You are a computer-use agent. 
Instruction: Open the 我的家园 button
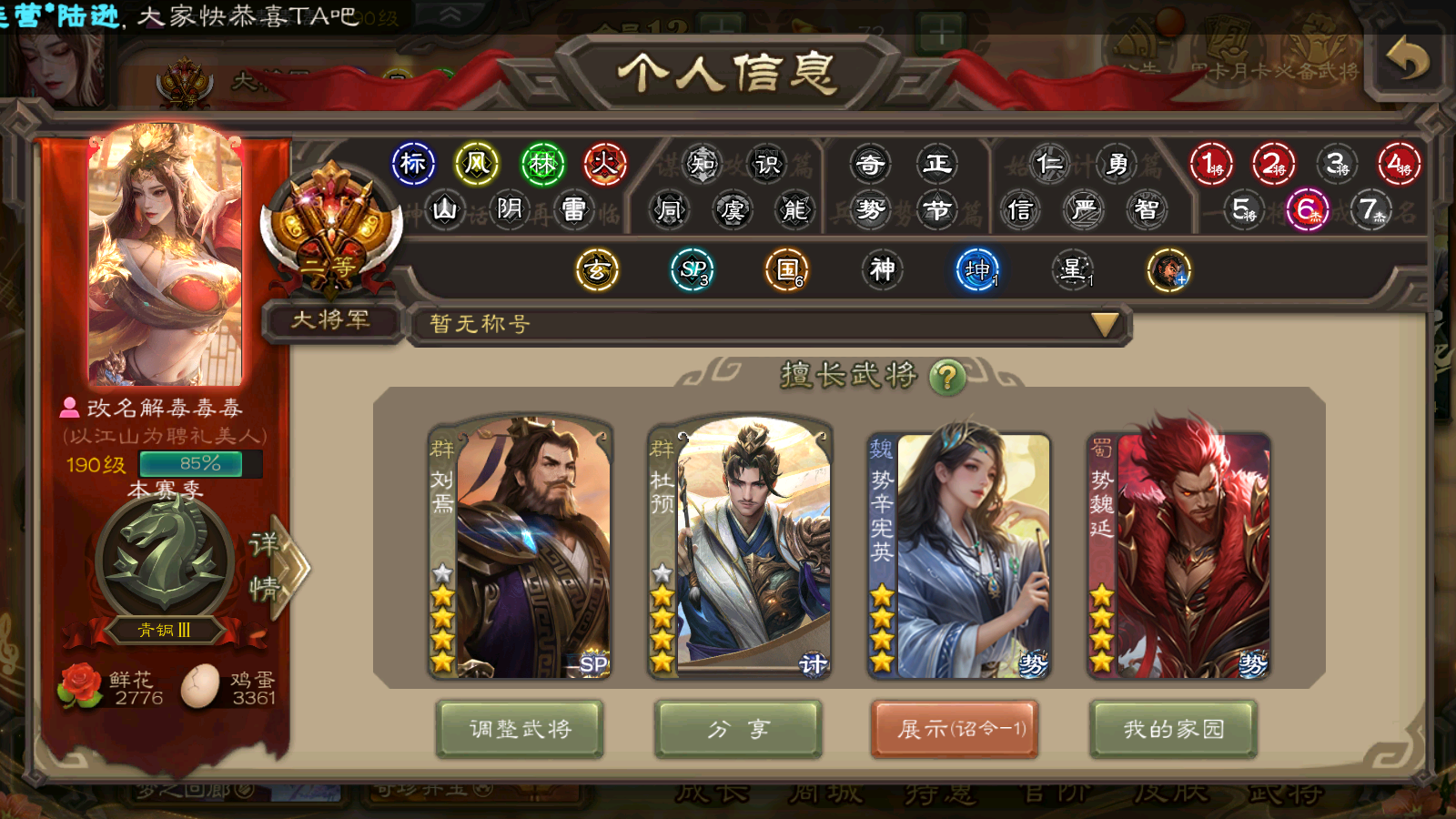click(1174, 729)
